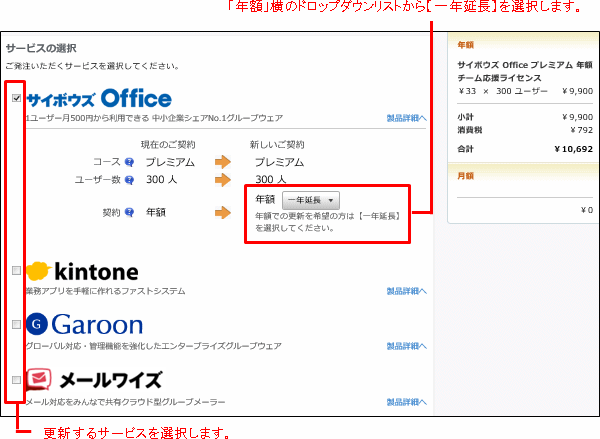600x439 pixels.
Task: Click the help icon beside ユーザー数
Action: tap(130, 180)
